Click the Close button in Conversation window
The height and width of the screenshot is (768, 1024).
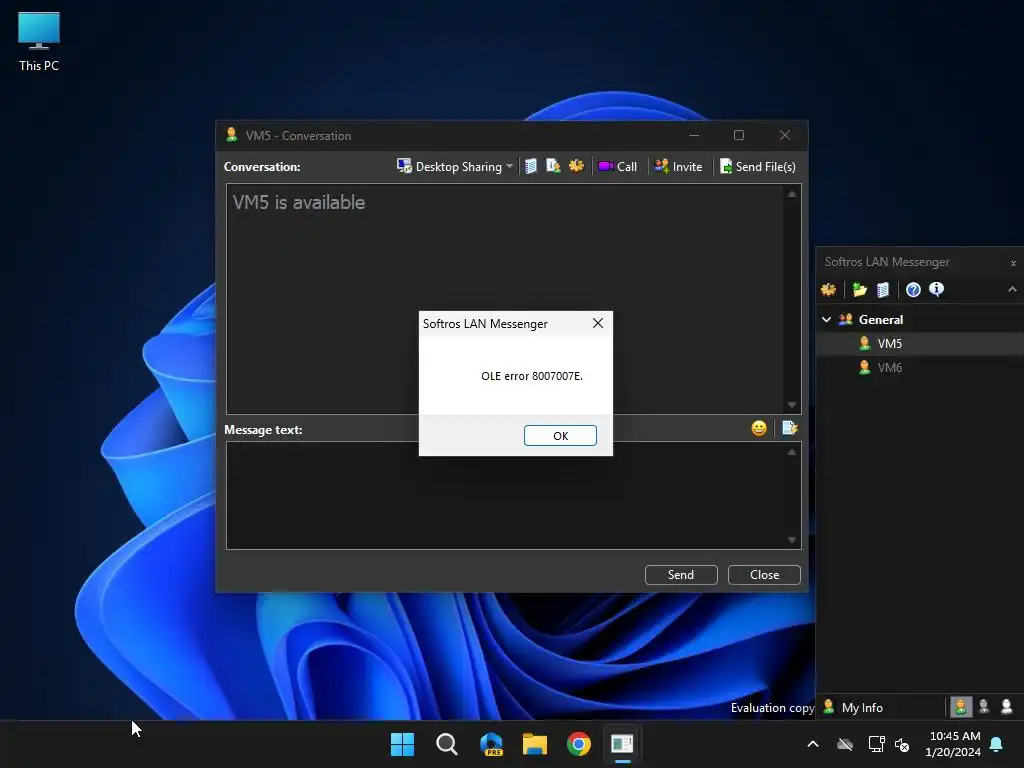click(764, 575)
